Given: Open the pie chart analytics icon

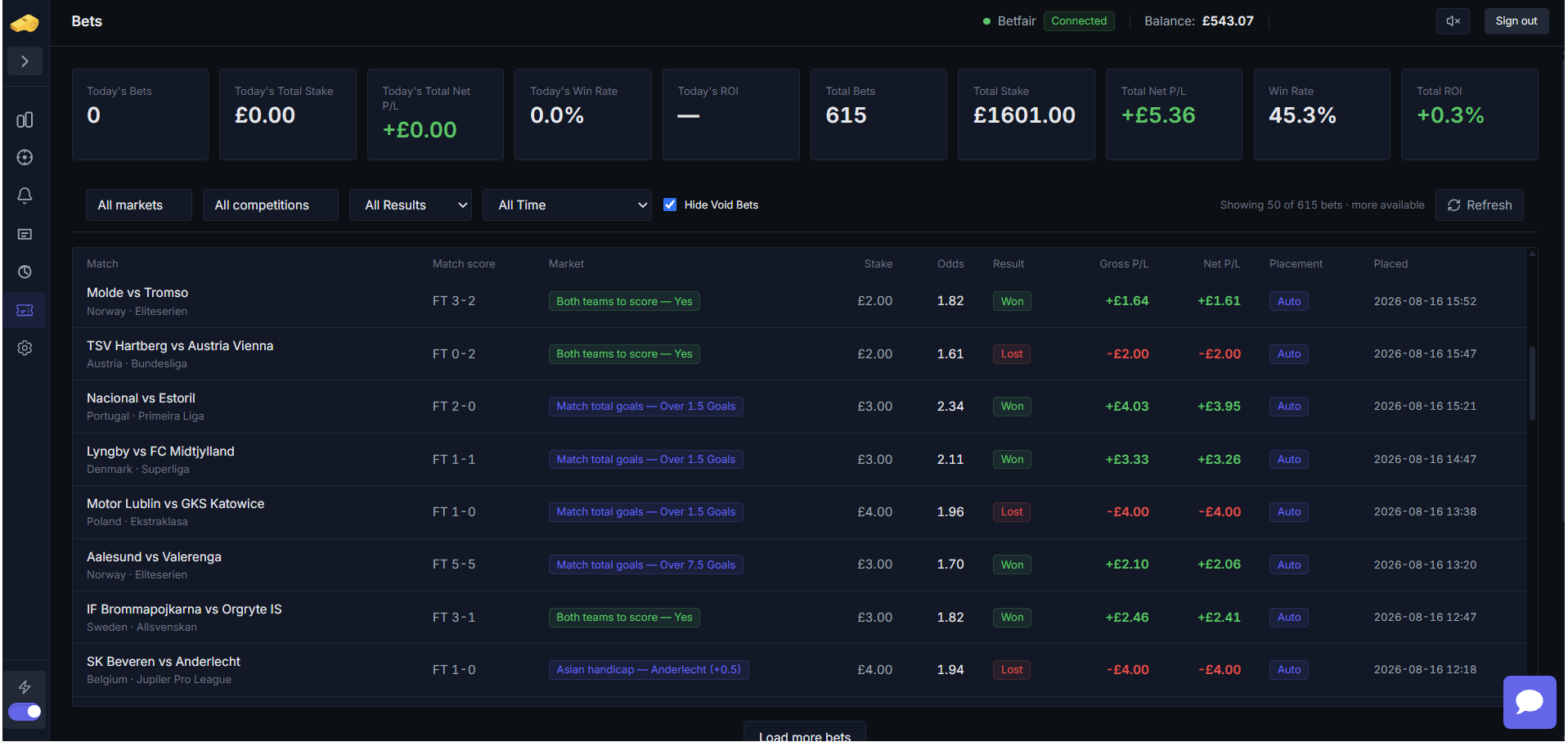Looking at the screenshot, I should click(25, 272).
